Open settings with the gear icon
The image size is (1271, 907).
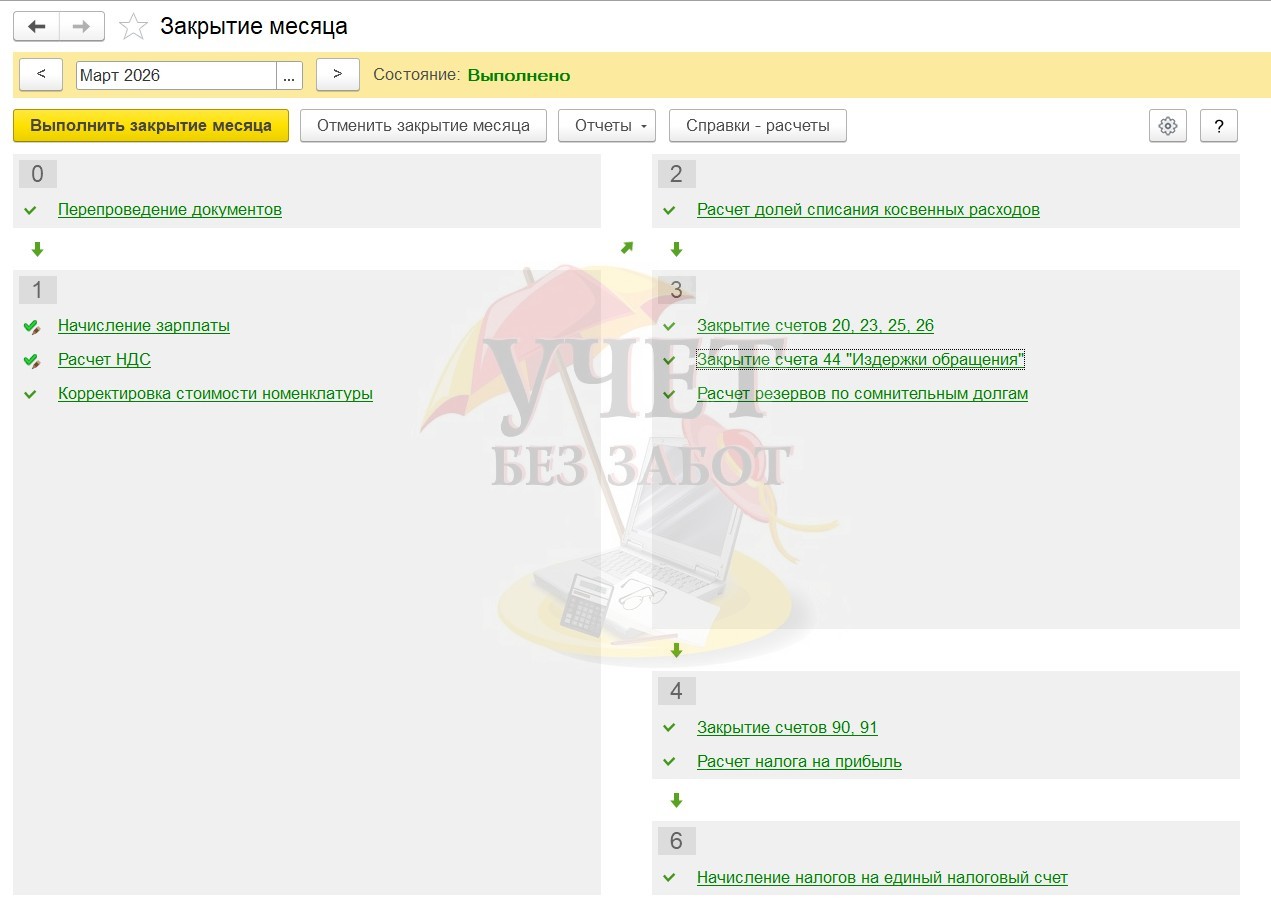point(1167,126)
